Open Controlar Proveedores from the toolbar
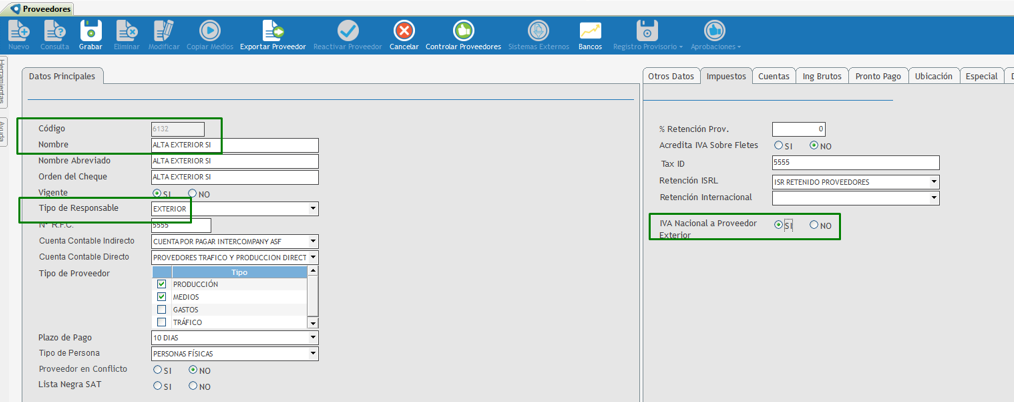Viewport: 1014px width, 402px height. point(463,32)
